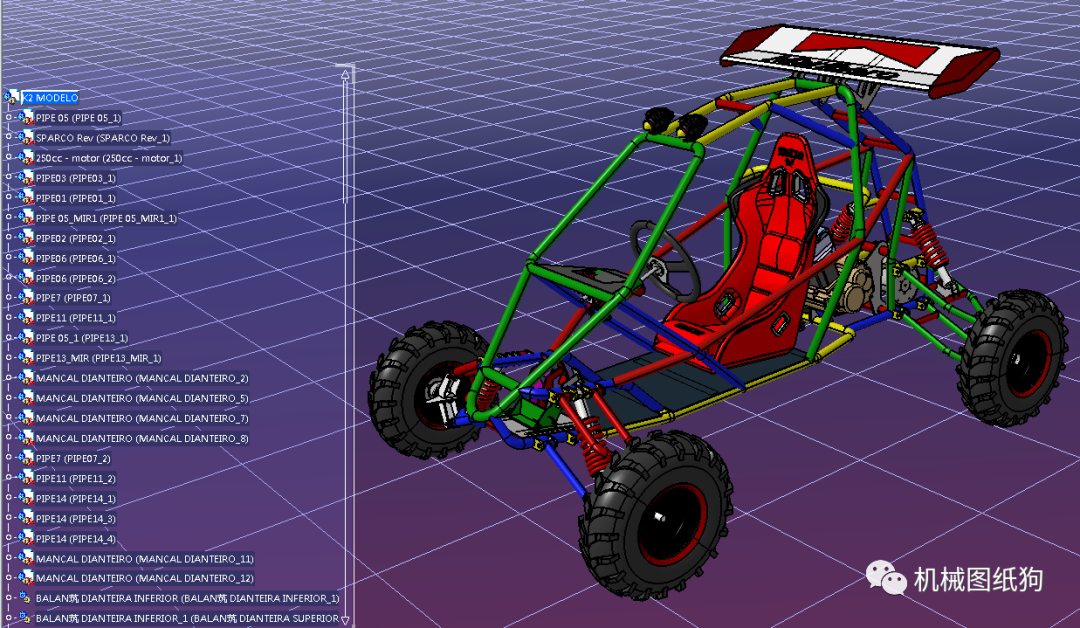
Task: Expand the PIPE03 (PIPE03_1) tree node
Action: 8,178
